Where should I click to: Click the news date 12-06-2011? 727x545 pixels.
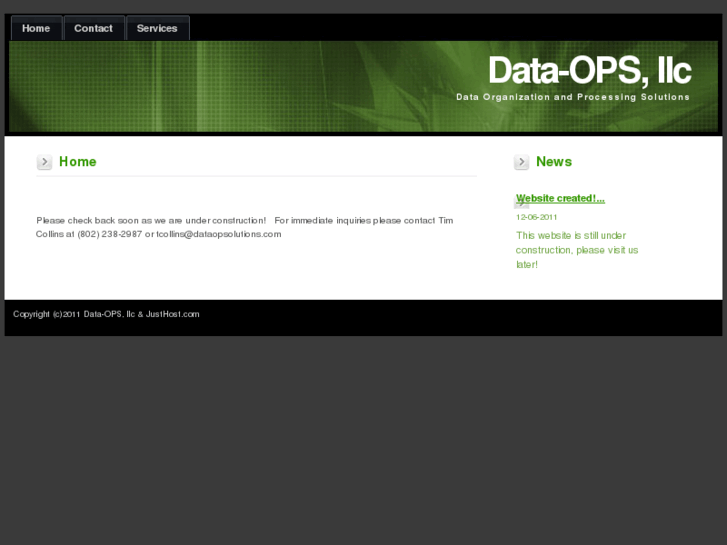tap(536, 217)
